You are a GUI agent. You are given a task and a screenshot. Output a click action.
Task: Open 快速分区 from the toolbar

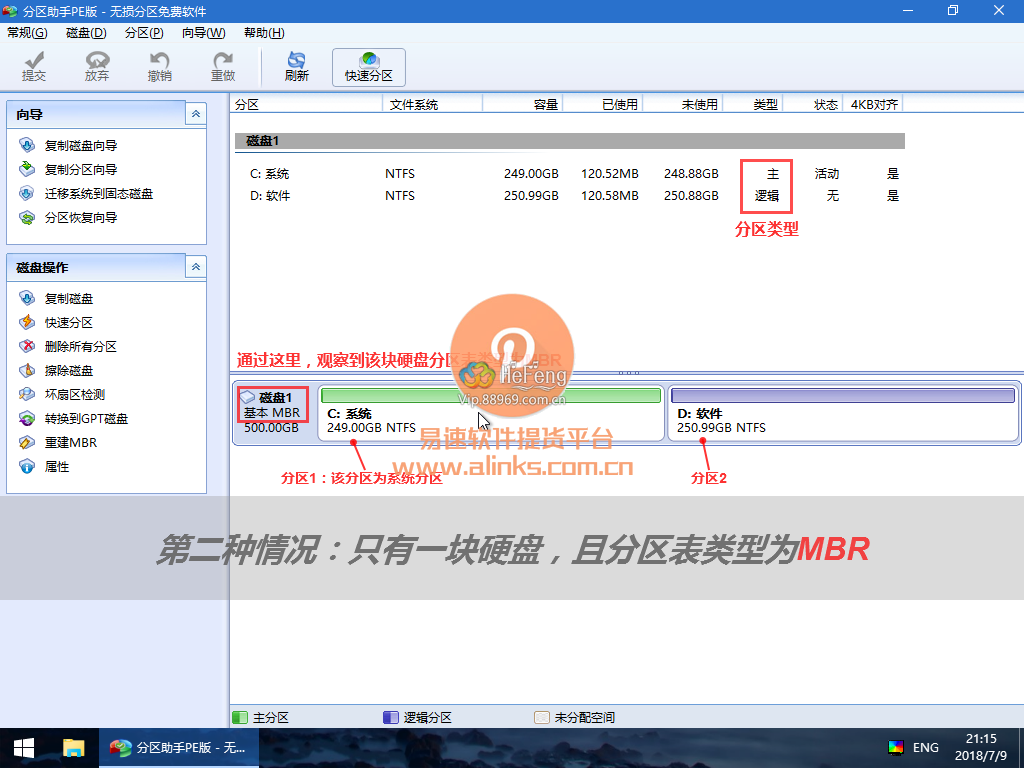pyautogui.click(x=369, y=67)
